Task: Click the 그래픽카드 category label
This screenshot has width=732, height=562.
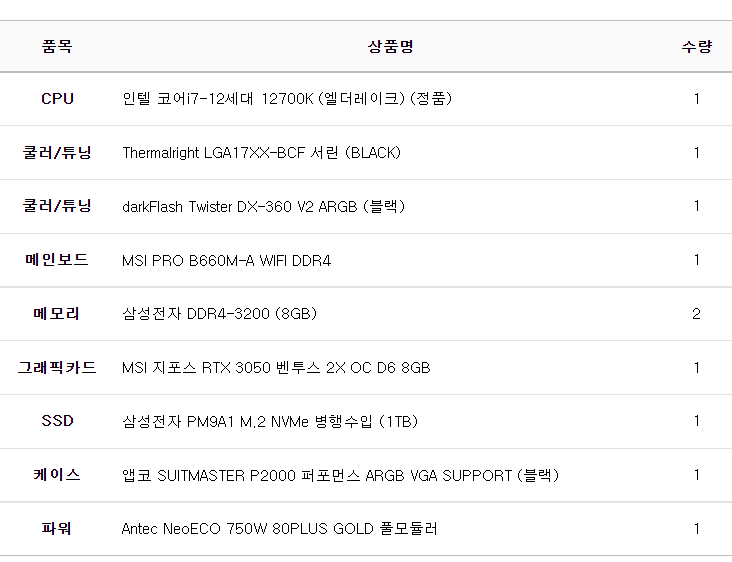Action: (x=57, y=368)
